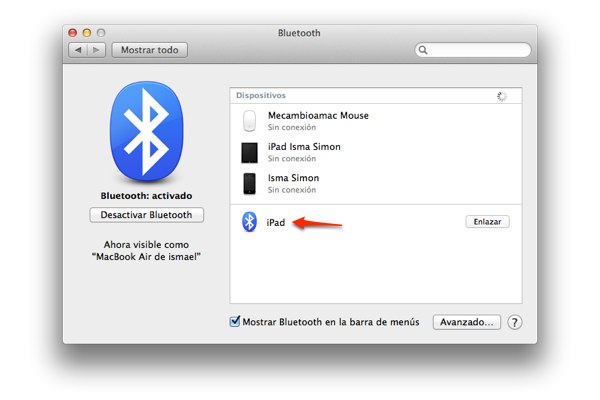Click the Bluetooth: activado status text
The image size is (600, 400).
pos(147,196)
